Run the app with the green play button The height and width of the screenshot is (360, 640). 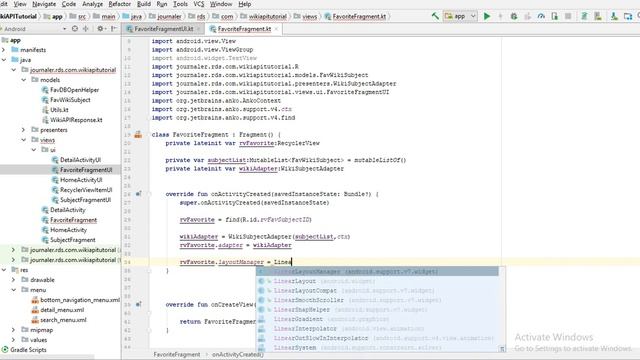click(x=487, y=16)
